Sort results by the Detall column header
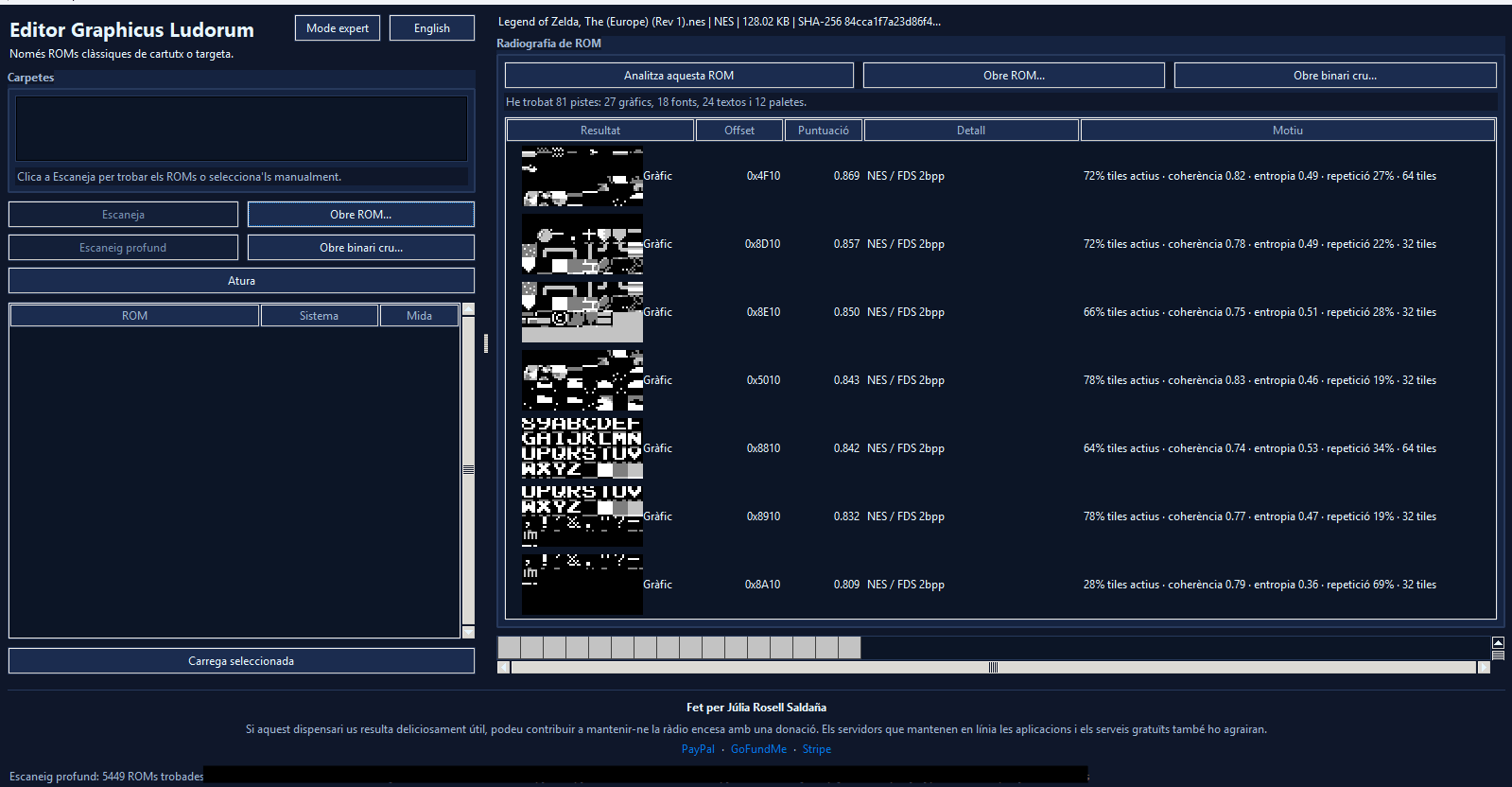Screen dimensions: 1512x787 click(x=971, y=131)
